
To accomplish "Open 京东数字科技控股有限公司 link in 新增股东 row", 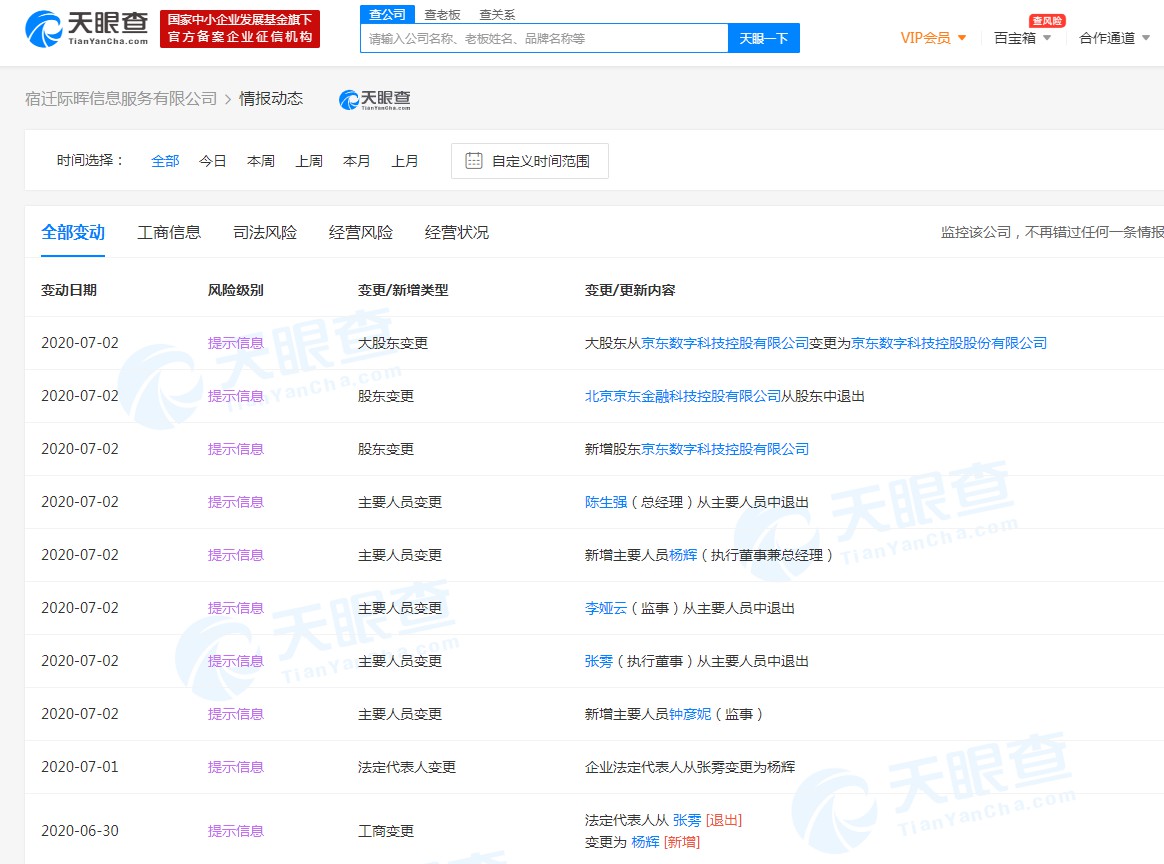I will coord(725,449).
